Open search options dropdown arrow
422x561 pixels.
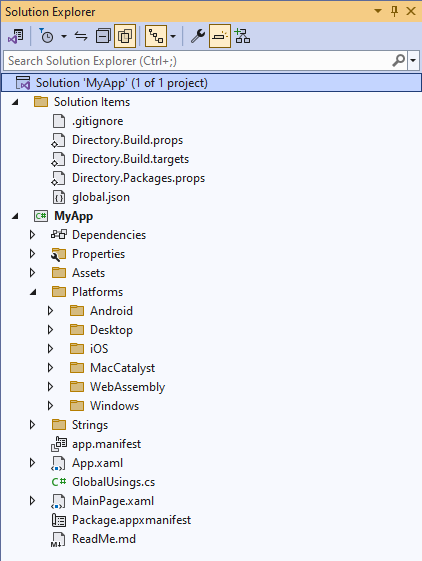(413, 61)
